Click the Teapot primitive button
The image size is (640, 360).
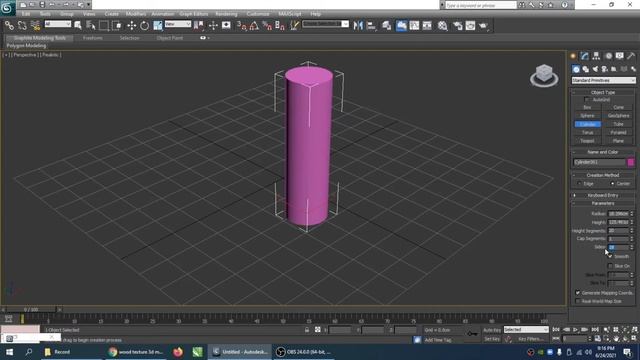click(x=587, y=141)
